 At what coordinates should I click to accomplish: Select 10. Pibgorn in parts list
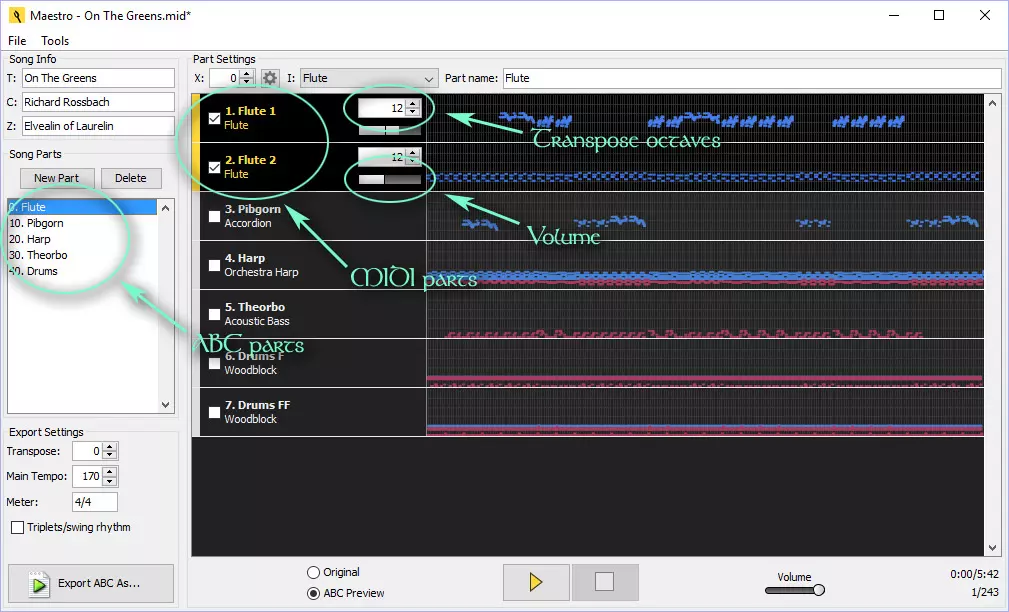82,223
